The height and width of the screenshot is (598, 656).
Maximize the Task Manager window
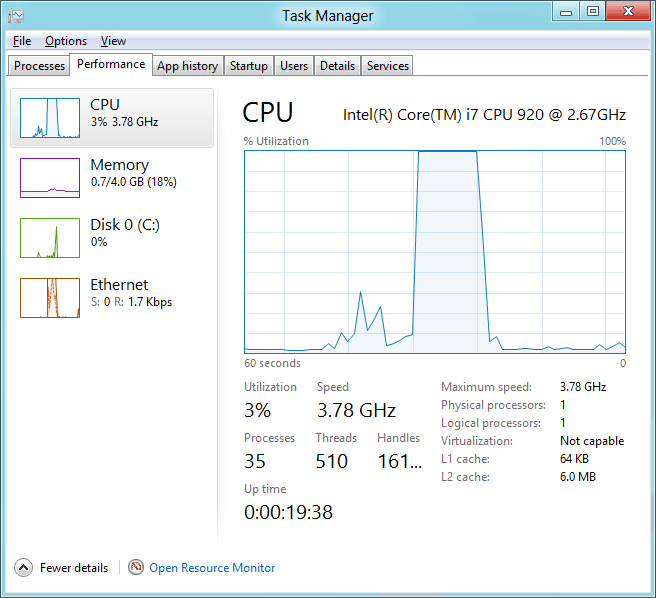(592, 12)
